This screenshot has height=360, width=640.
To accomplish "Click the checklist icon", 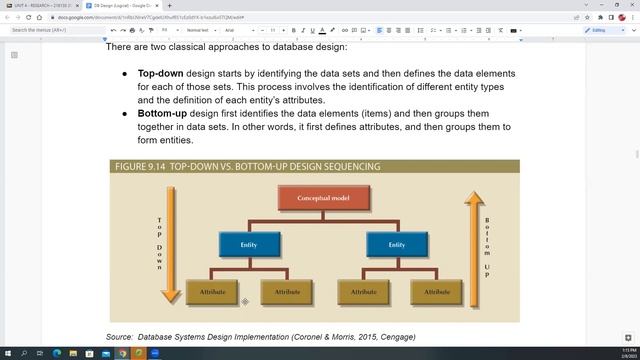I will click(x=433, y=30).
